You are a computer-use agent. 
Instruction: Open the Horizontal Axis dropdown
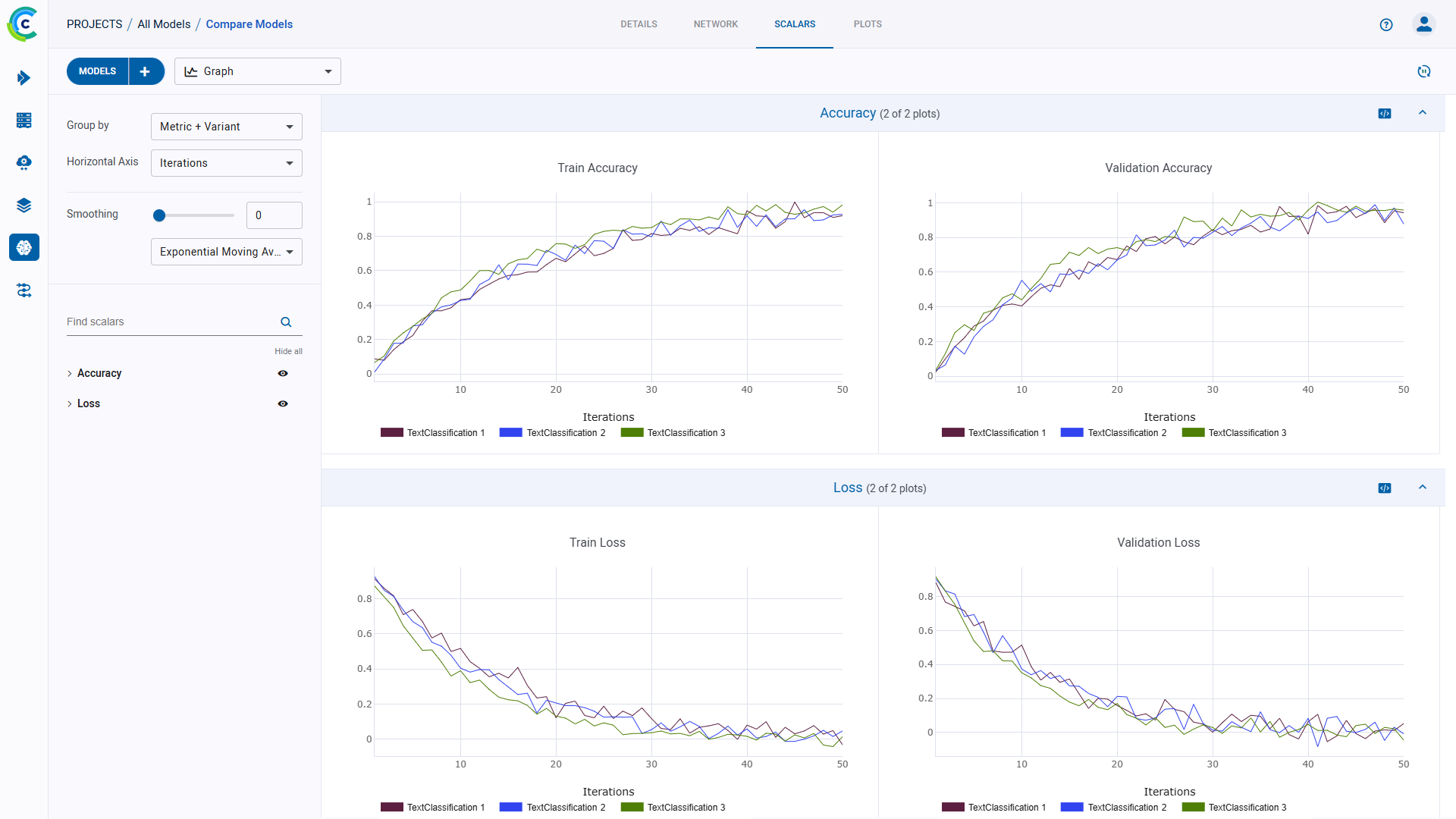[225, 163]
